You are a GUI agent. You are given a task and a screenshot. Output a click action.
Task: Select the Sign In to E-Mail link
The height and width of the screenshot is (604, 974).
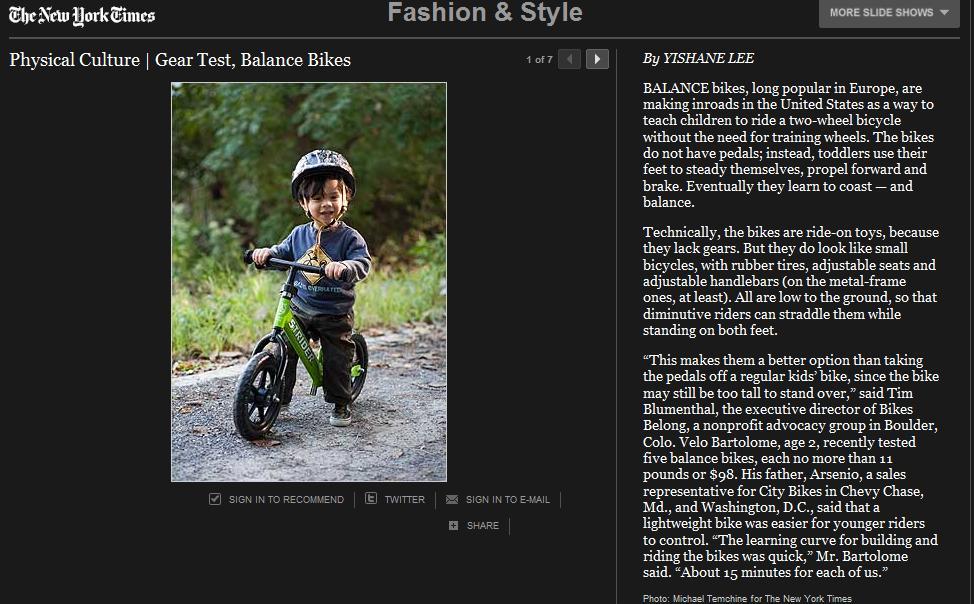[507, 499]
